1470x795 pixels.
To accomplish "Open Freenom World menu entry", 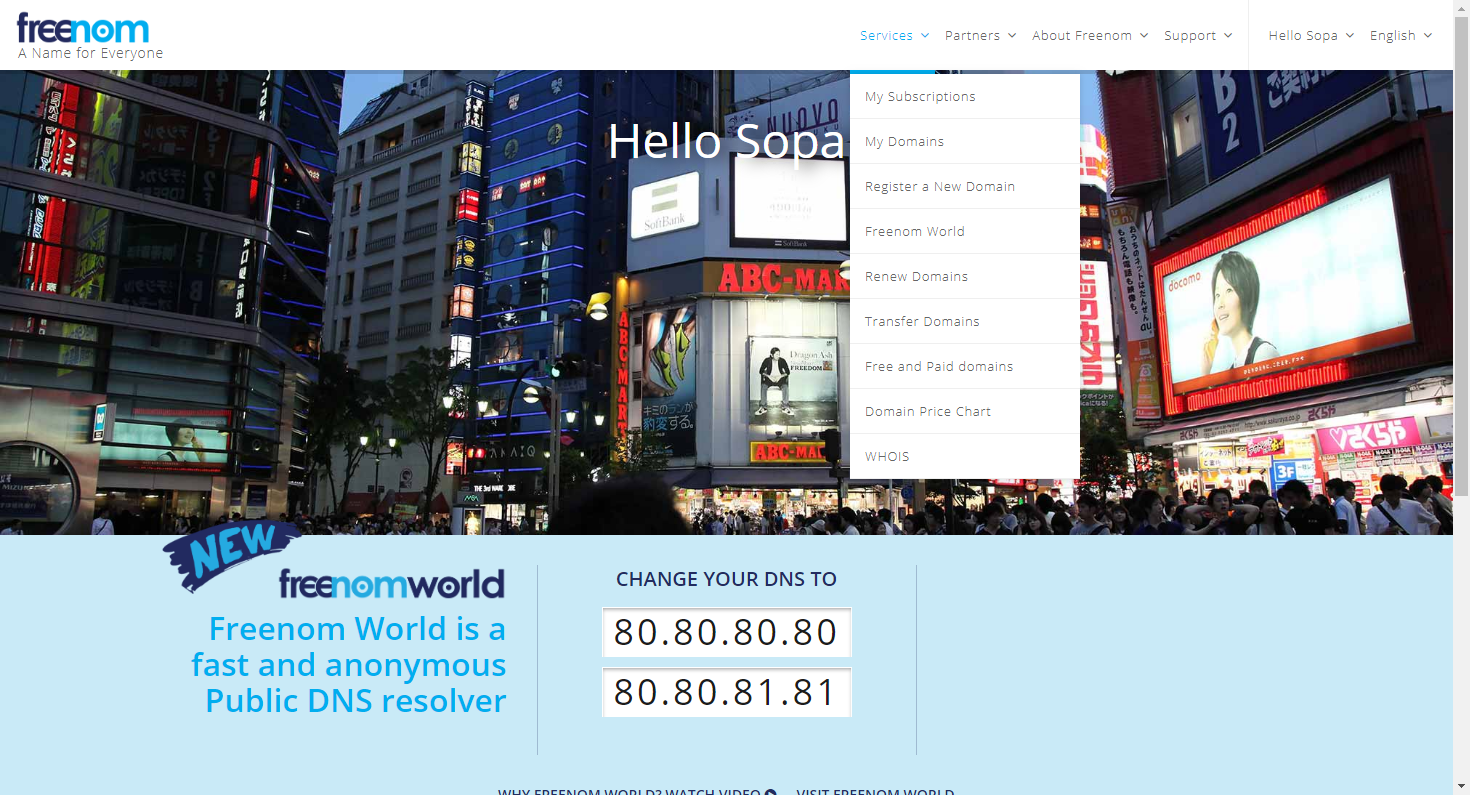I will (965, 231).
